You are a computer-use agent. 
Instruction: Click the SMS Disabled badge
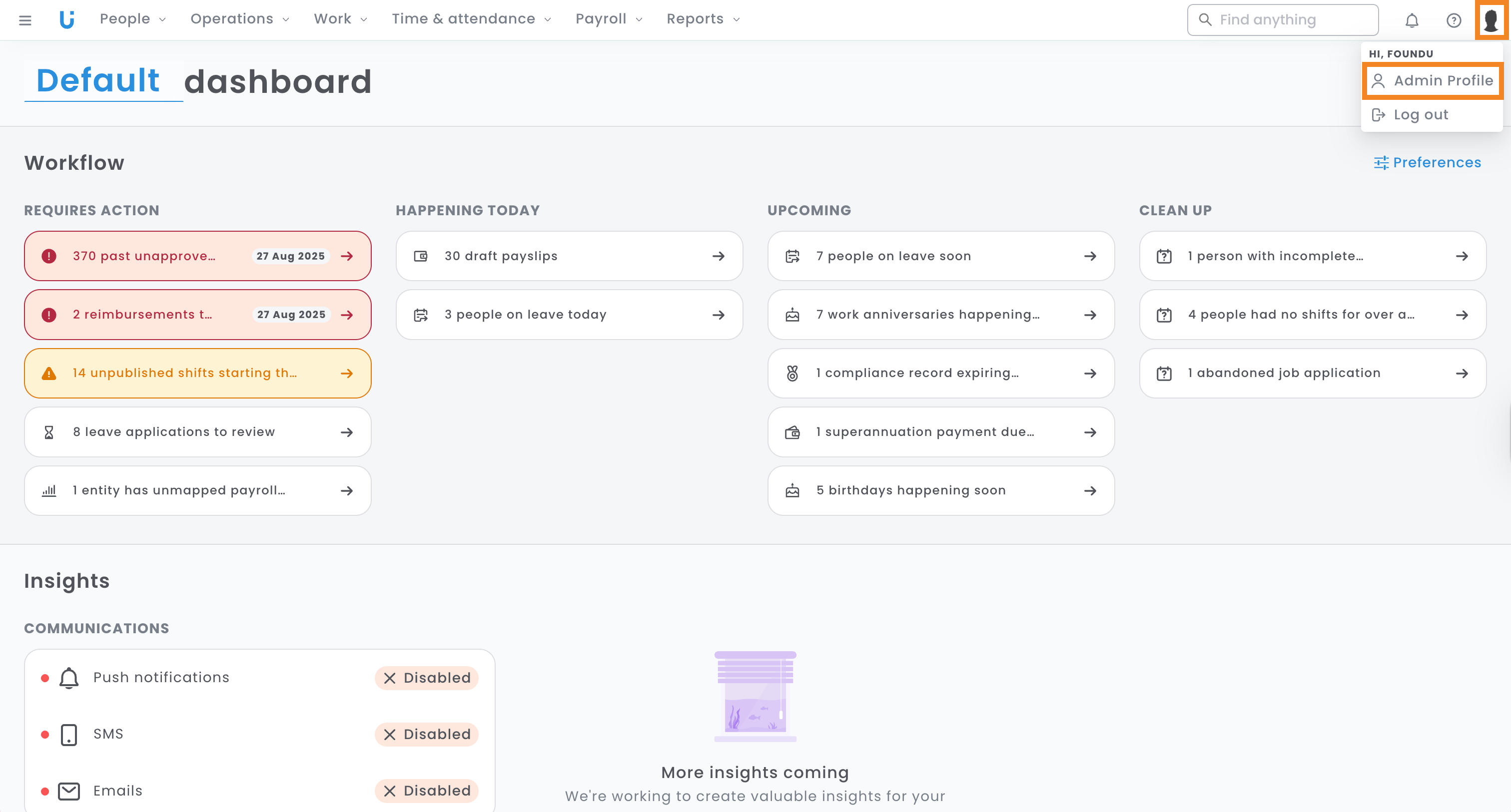tap(426, 734)
